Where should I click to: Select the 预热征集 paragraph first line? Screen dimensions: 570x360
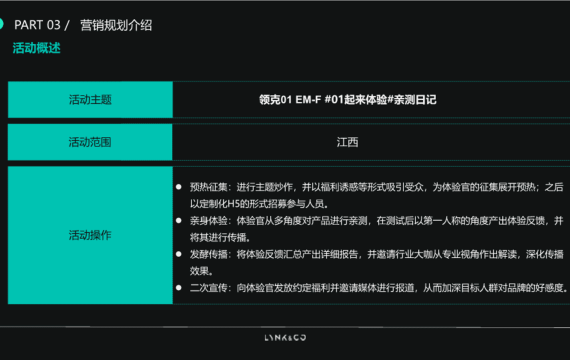point(376,187)
